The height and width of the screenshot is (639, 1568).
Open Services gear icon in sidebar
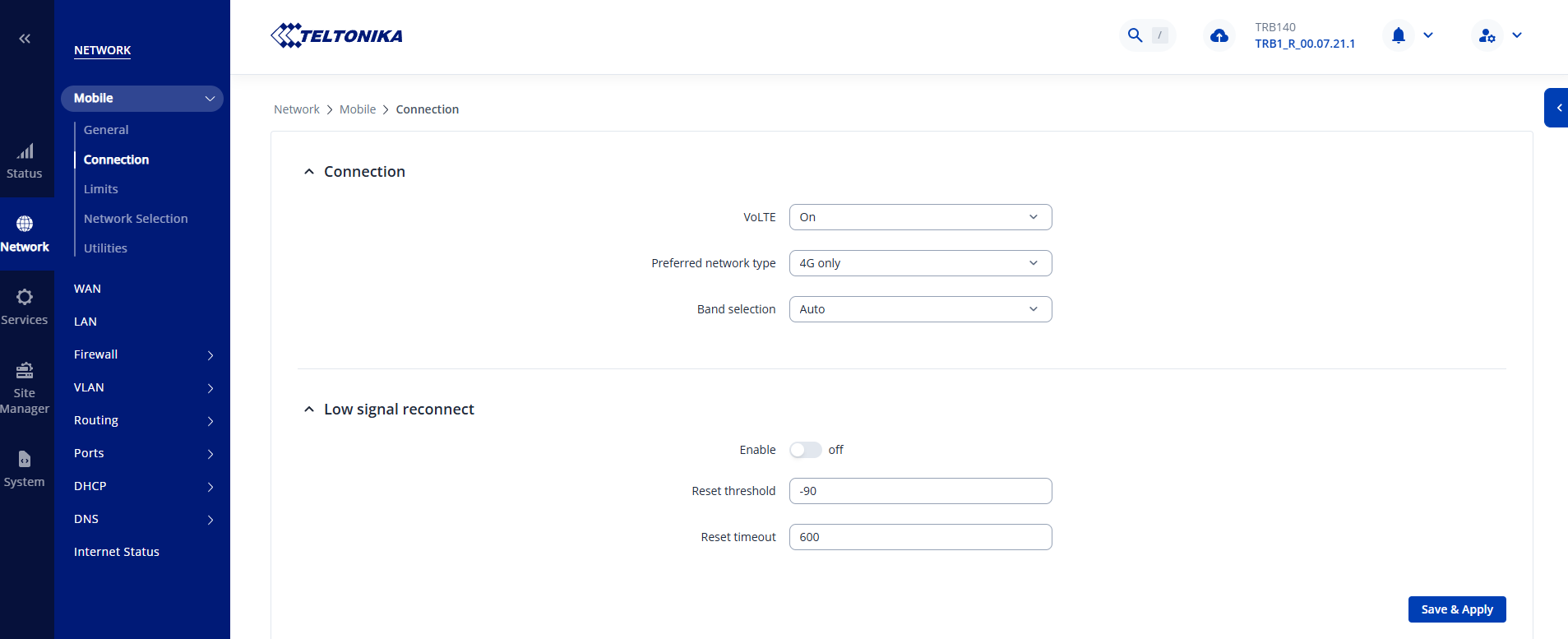coord(25,298)
